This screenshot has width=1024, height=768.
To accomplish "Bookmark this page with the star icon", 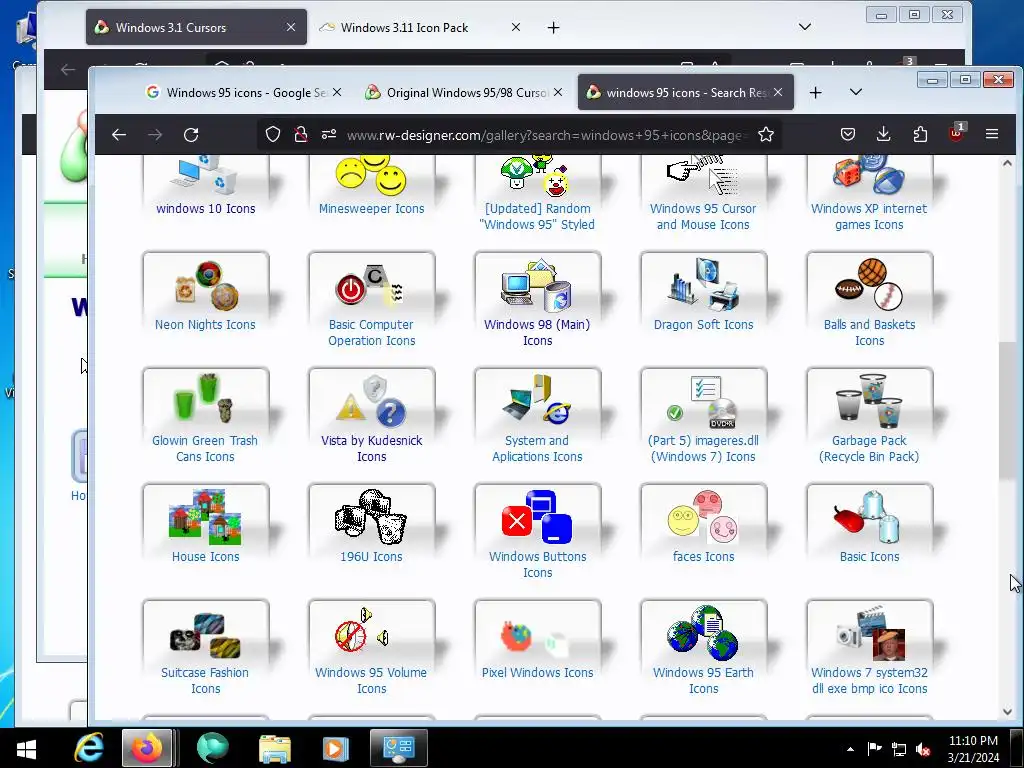I will click(765, 135).
